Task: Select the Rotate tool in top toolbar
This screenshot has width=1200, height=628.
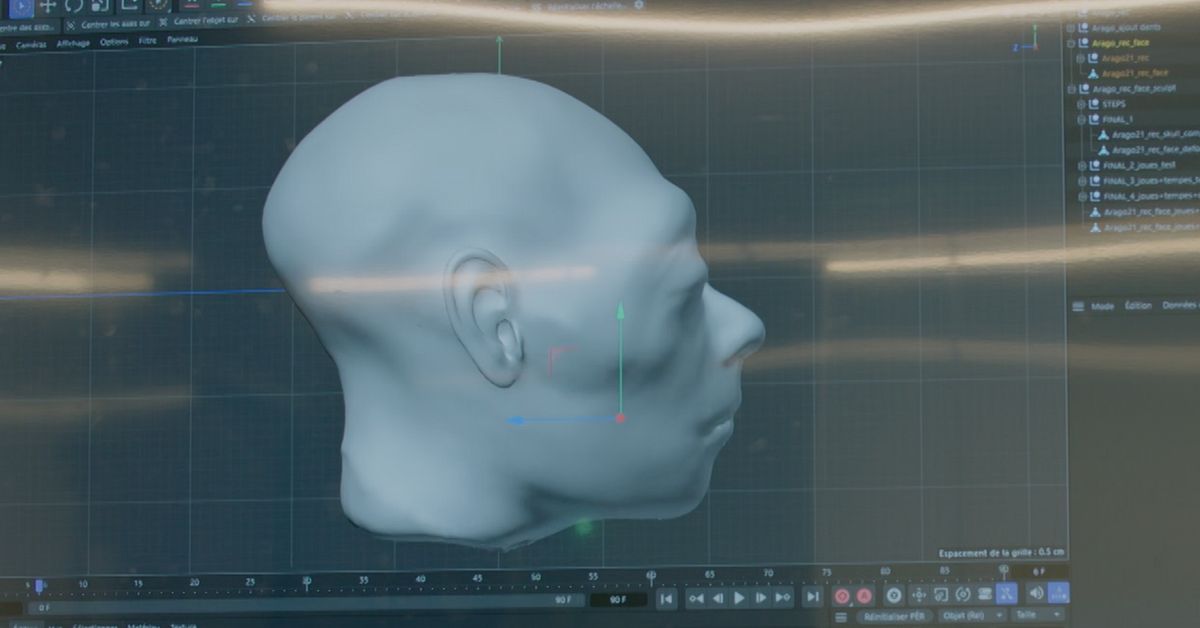Action: tap(74, 5)
